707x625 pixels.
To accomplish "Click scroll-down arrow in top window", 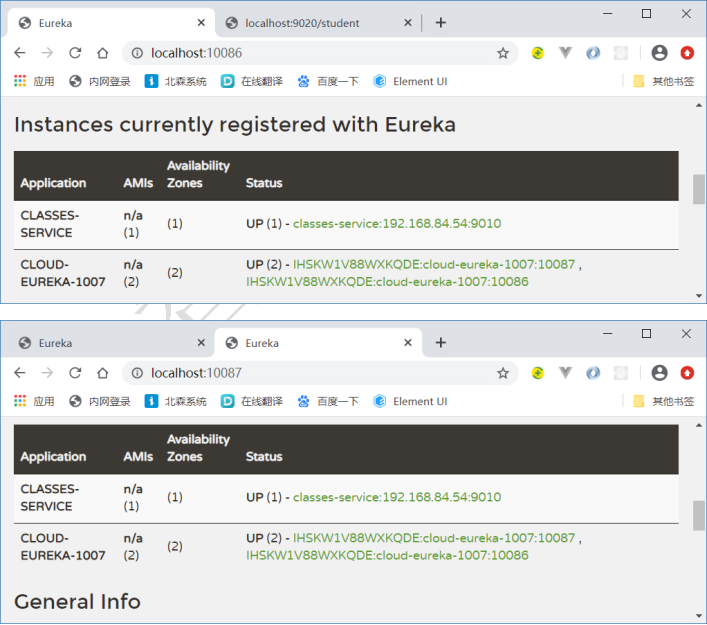I will (x=699, y=296).
